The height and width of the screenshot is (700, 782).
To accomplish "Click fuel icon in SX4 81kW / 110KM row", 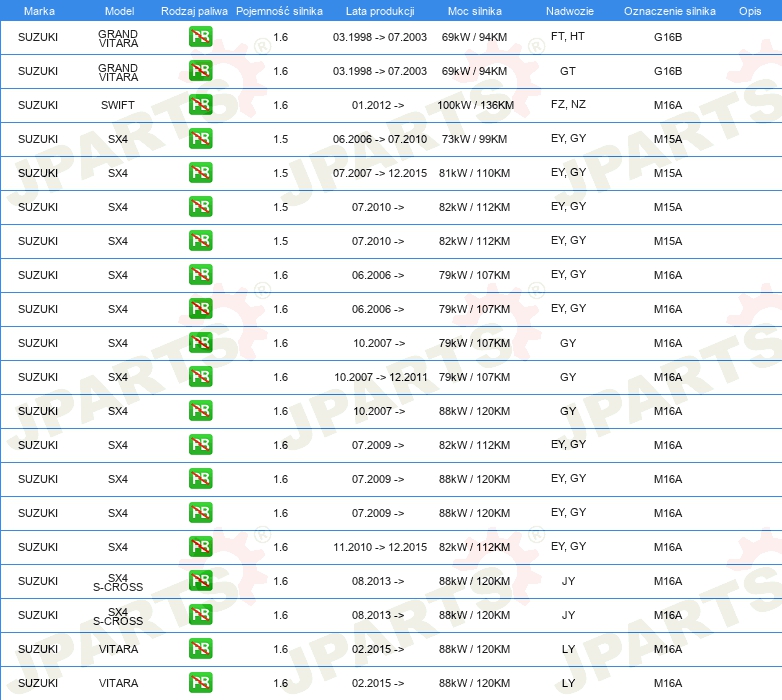I will tap(200, 173).
